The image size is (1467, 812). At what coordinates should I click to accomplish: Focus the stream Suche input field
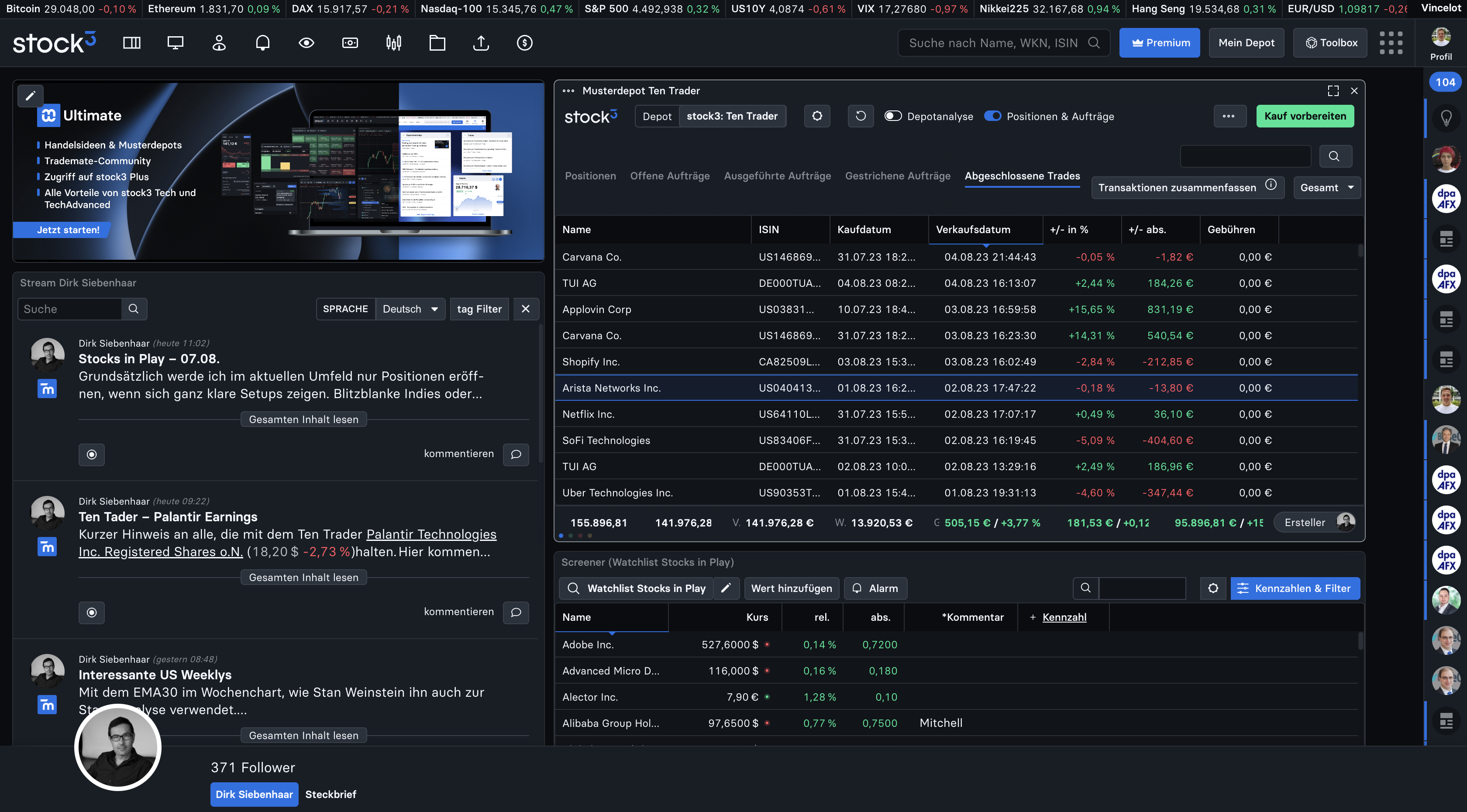[69, 309]
